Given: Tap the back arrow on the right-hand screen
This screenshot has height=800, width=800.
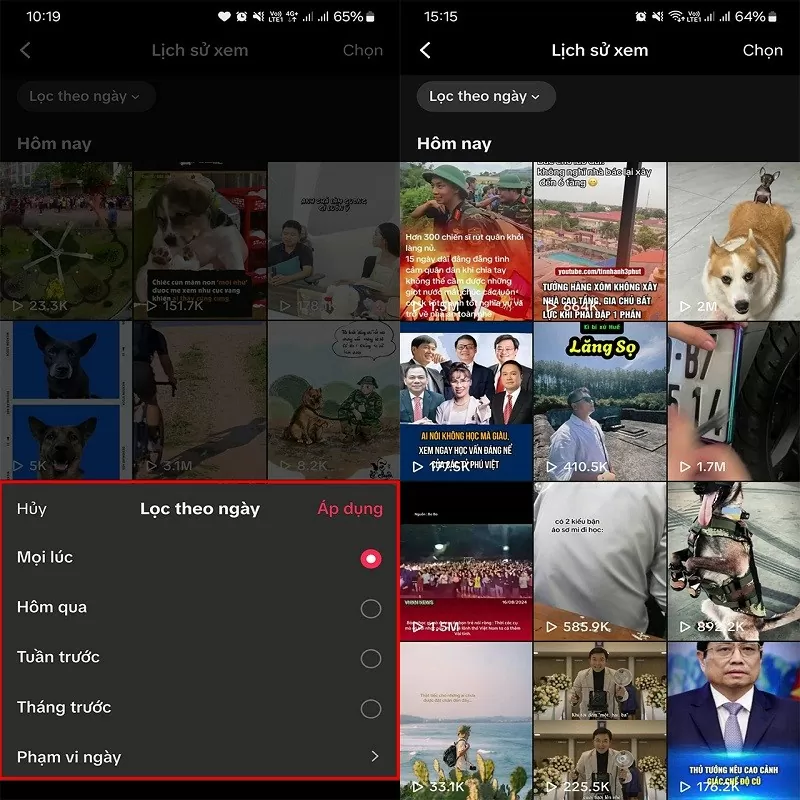Looking at the screenshot, I should pyautogui.click(x=424, y=50).
